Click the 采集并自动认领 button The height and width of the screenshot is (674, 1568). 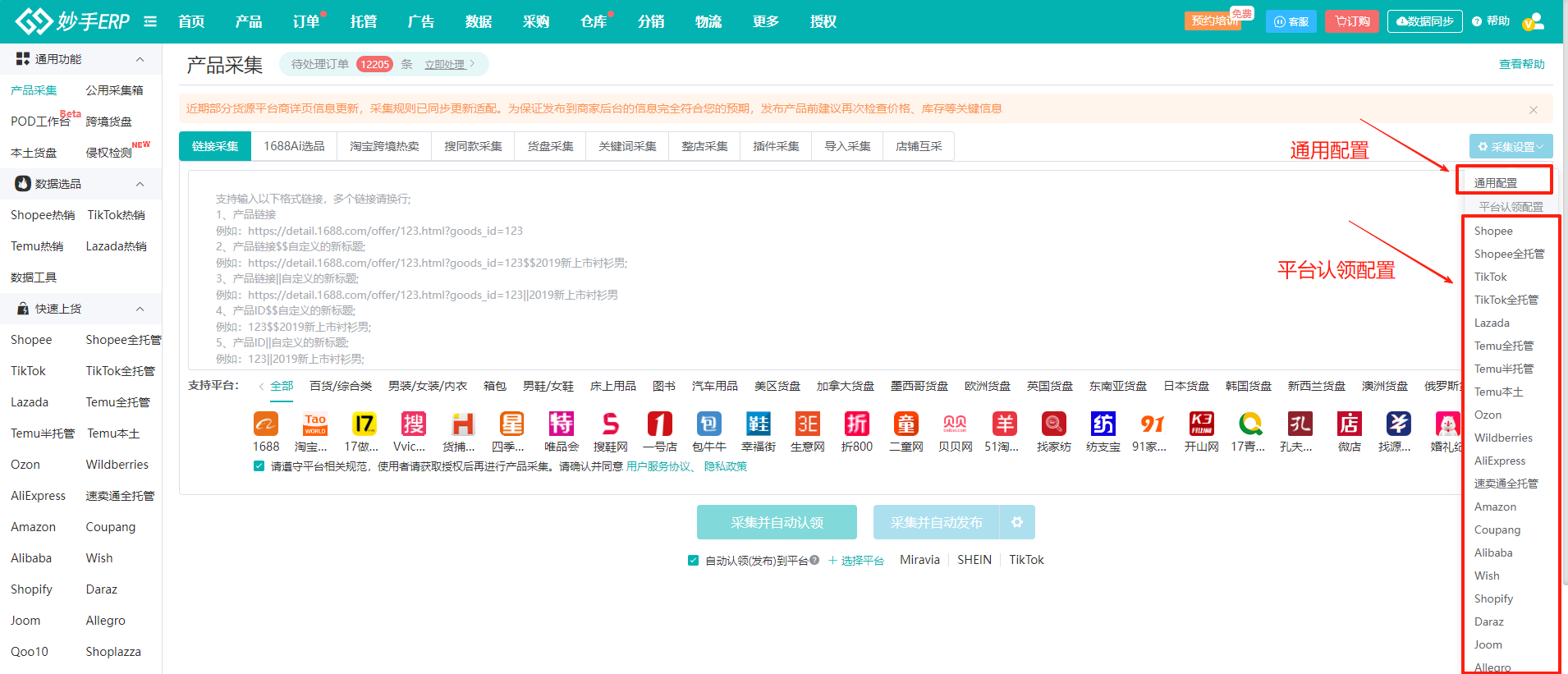(777, 522)
